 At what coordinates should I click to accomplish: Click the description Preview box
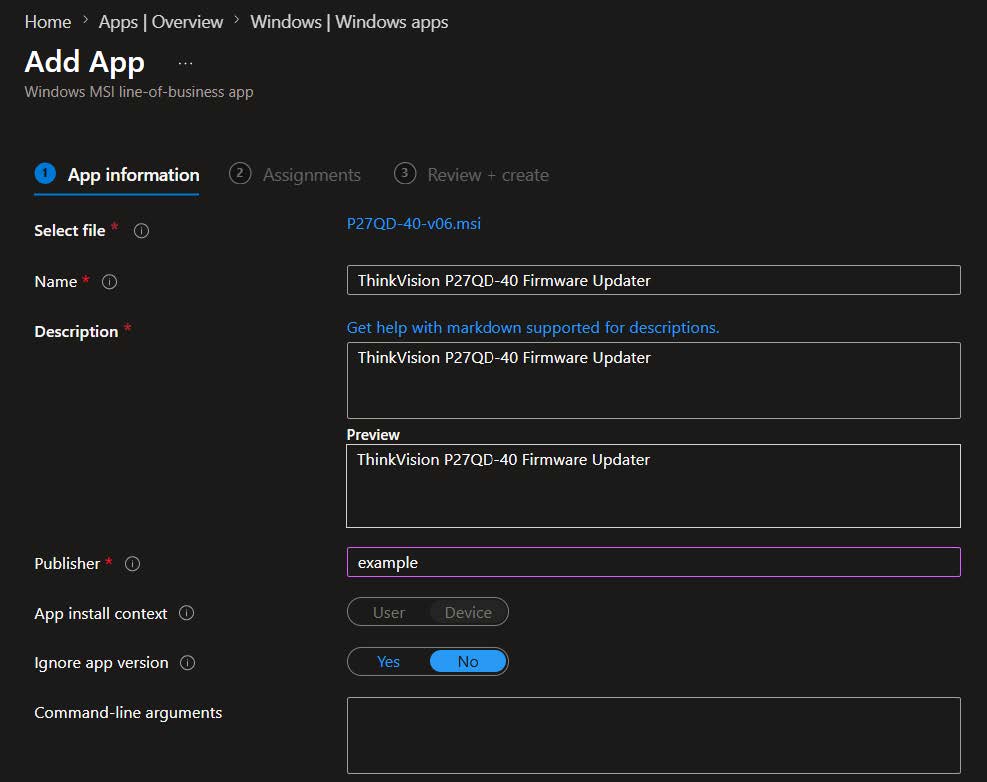click(653, 486)
